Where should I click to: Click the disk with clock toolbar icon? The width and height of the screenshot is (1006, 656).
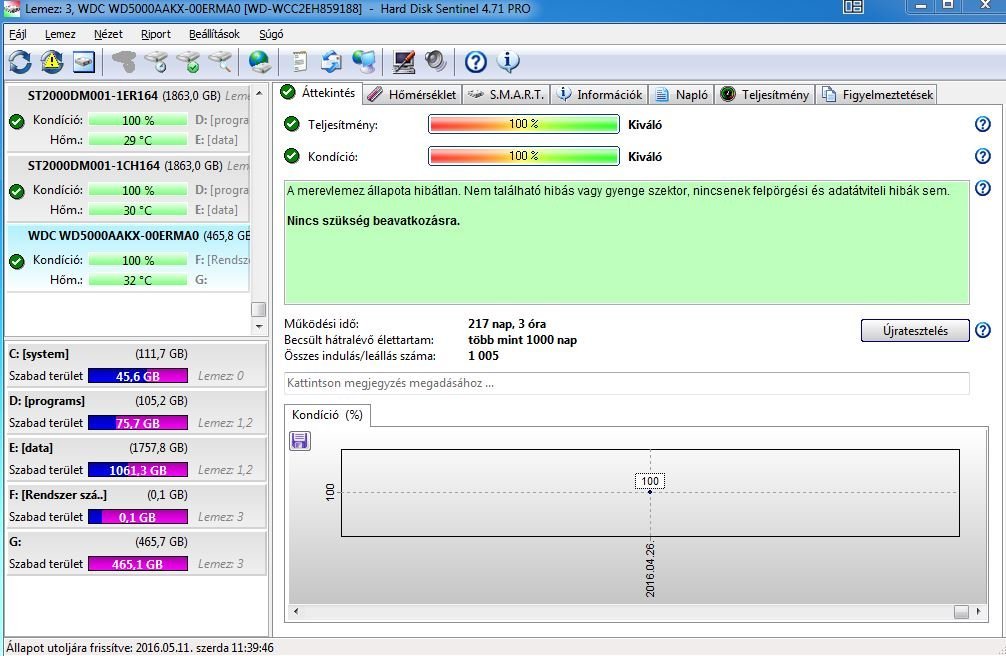tap(156, 62)
